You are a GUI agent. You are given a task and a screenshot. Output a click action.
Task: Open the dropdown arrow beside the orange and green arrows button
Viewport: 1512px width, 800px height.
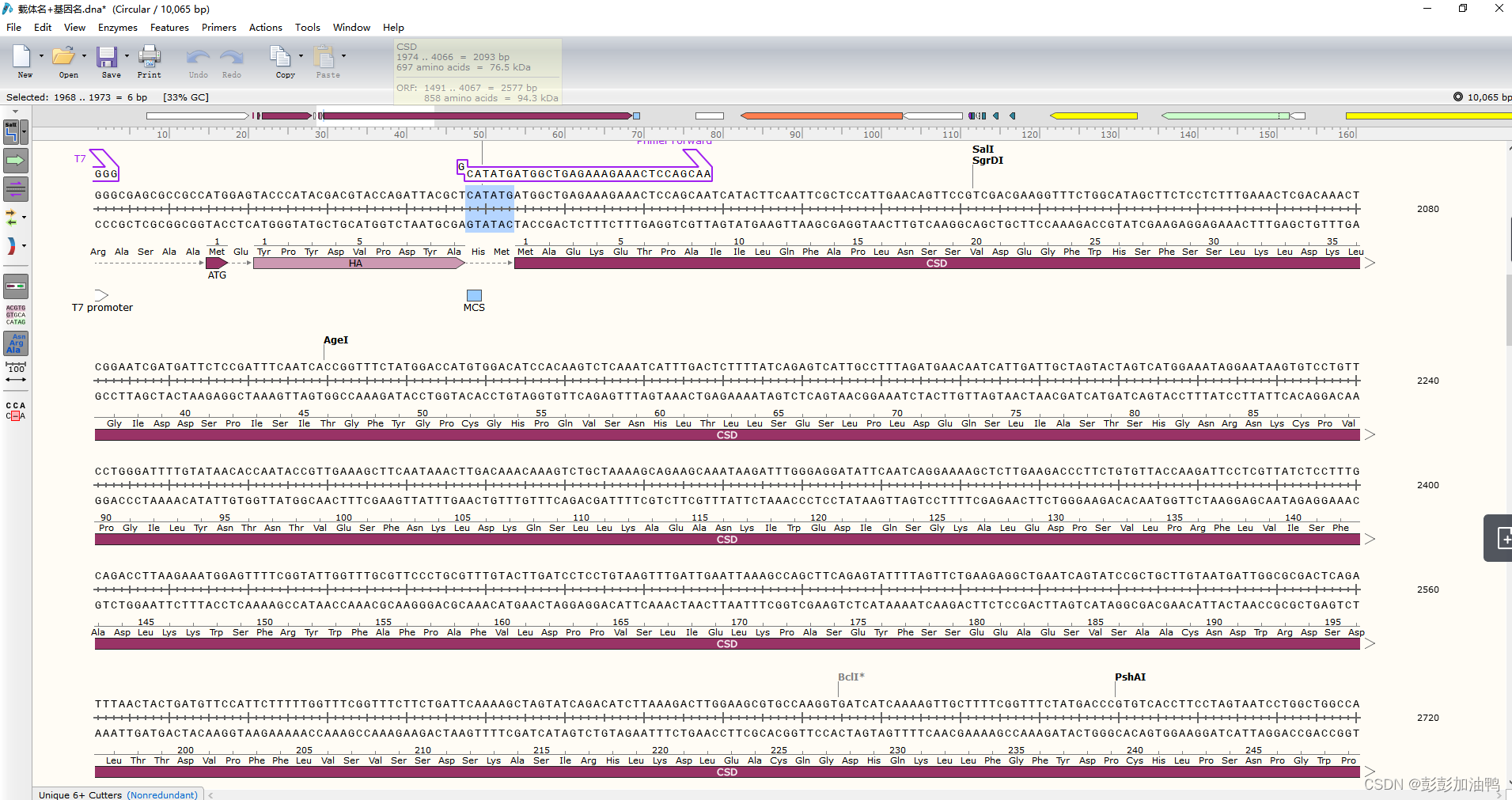pyautogui.click(x=24, y=218)
